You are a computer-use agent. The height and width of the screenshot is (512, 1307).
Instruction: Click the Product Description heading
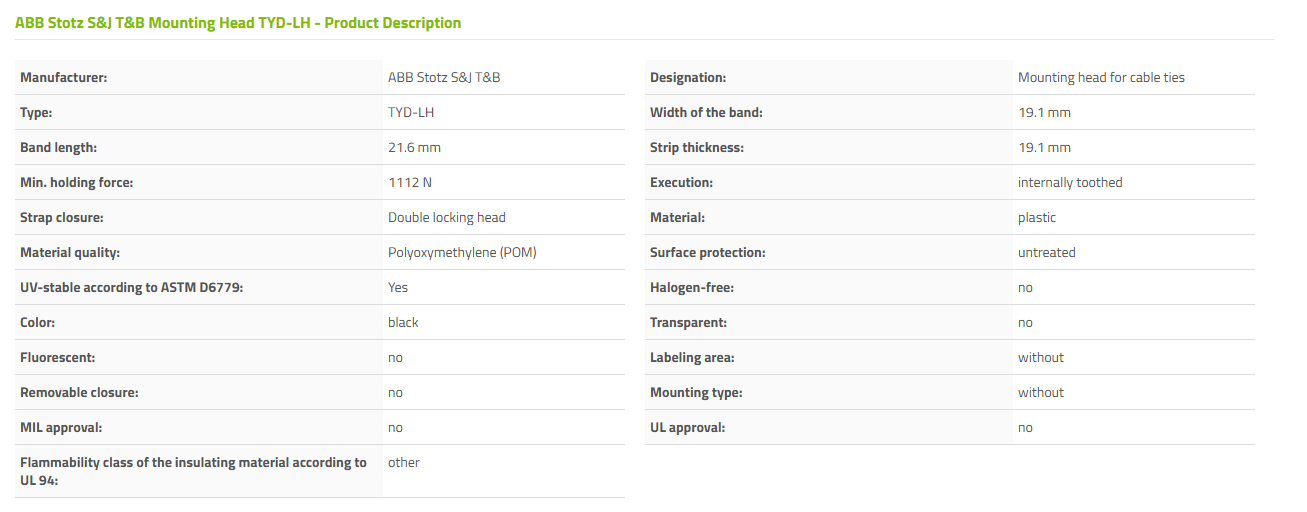click(238, 23)
